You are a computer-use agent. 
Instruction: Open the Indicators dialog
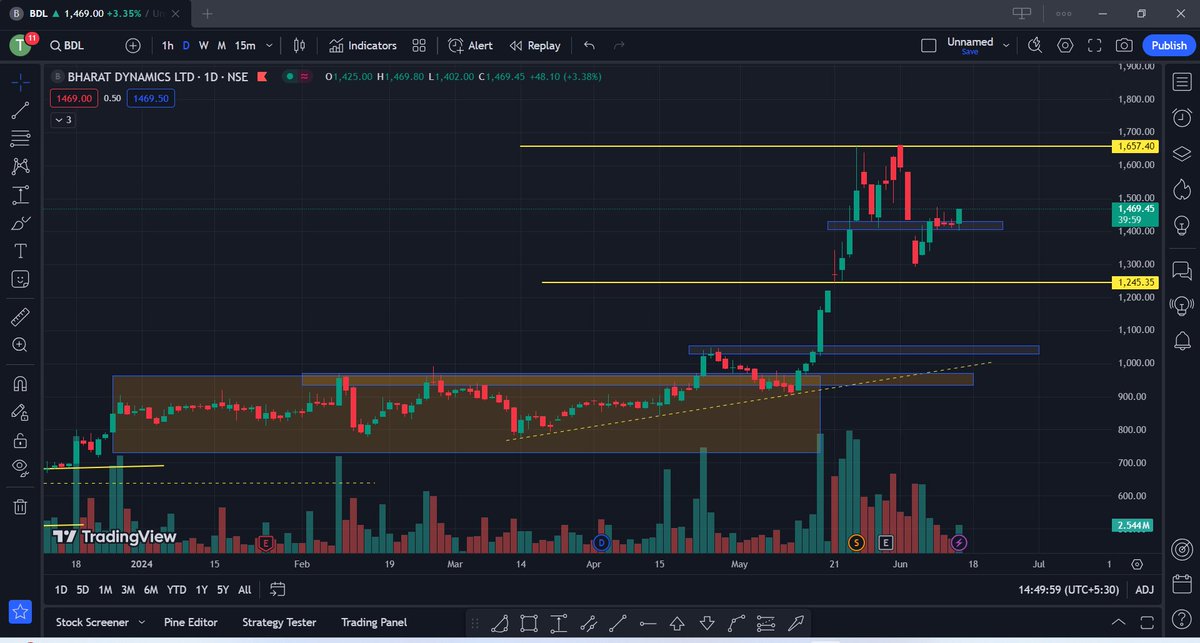[361, 46]
